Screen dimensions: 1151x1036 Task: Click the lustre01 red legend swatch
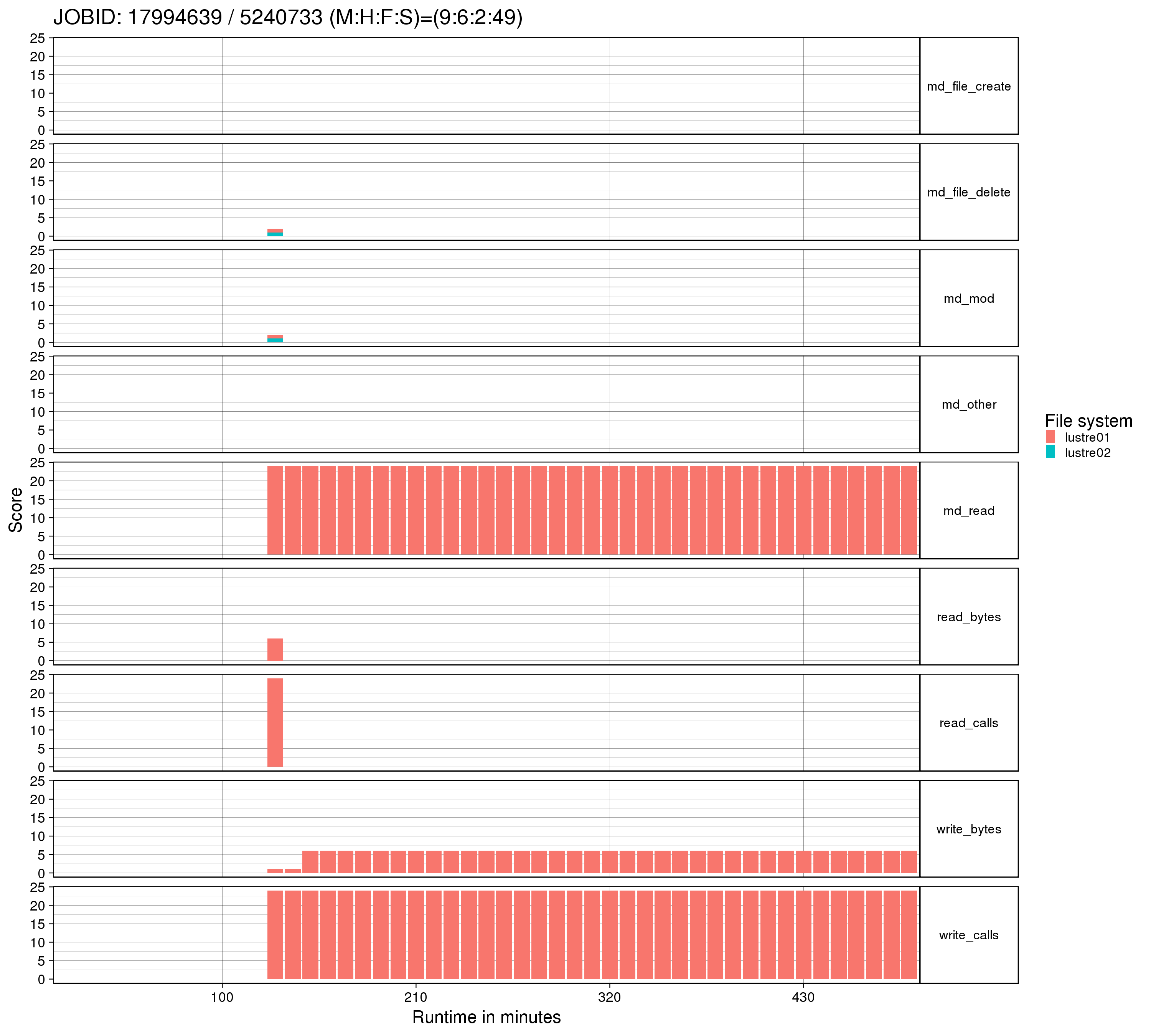[x=1050, y=437]
